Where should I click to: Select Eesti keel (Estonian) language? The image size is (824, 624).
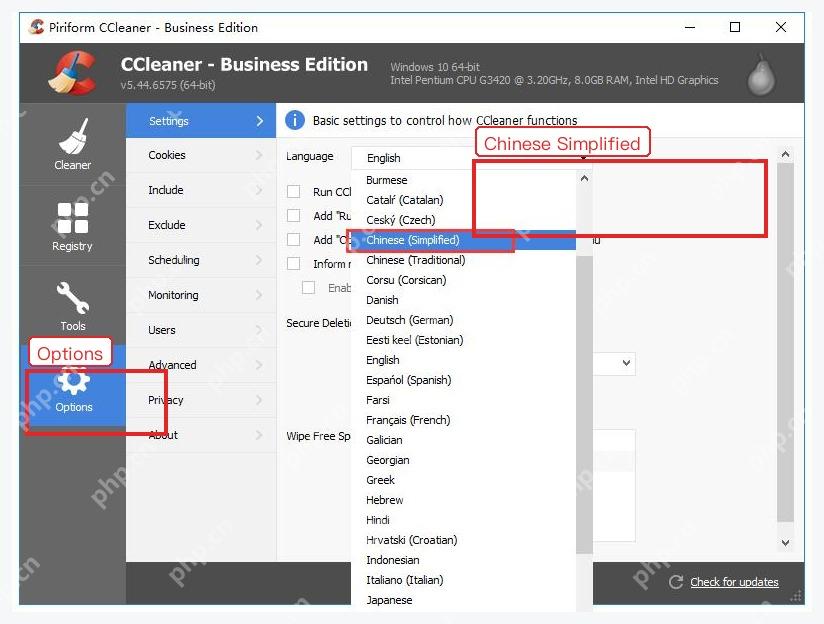pyautogui.click(x=464, y=340)
